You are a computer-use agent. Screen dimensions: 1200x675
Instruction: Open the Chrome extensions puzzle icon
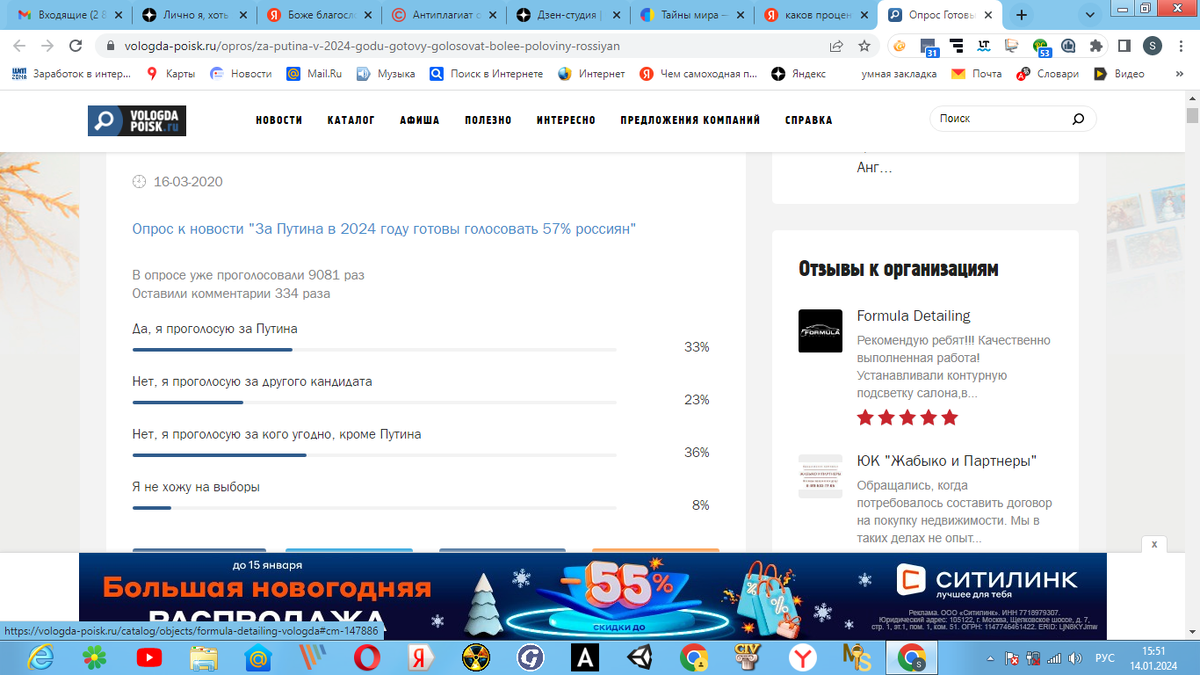tap(1095, 46)
